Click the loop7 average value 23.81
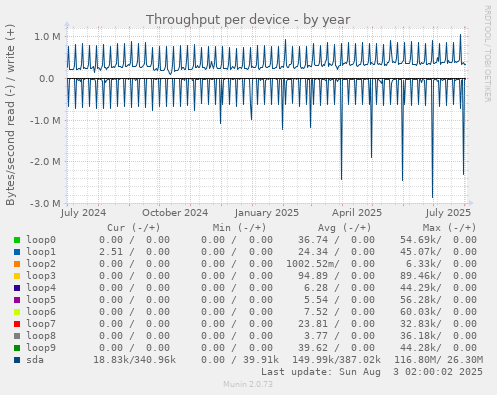497x395 pixels. (313, 324)
